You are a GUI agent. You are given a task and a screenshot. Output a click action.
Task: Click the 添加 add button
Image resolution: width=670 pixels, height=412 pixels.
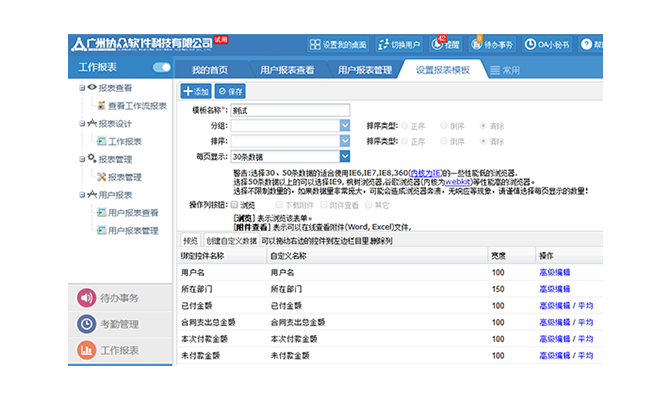coord(195,91)
